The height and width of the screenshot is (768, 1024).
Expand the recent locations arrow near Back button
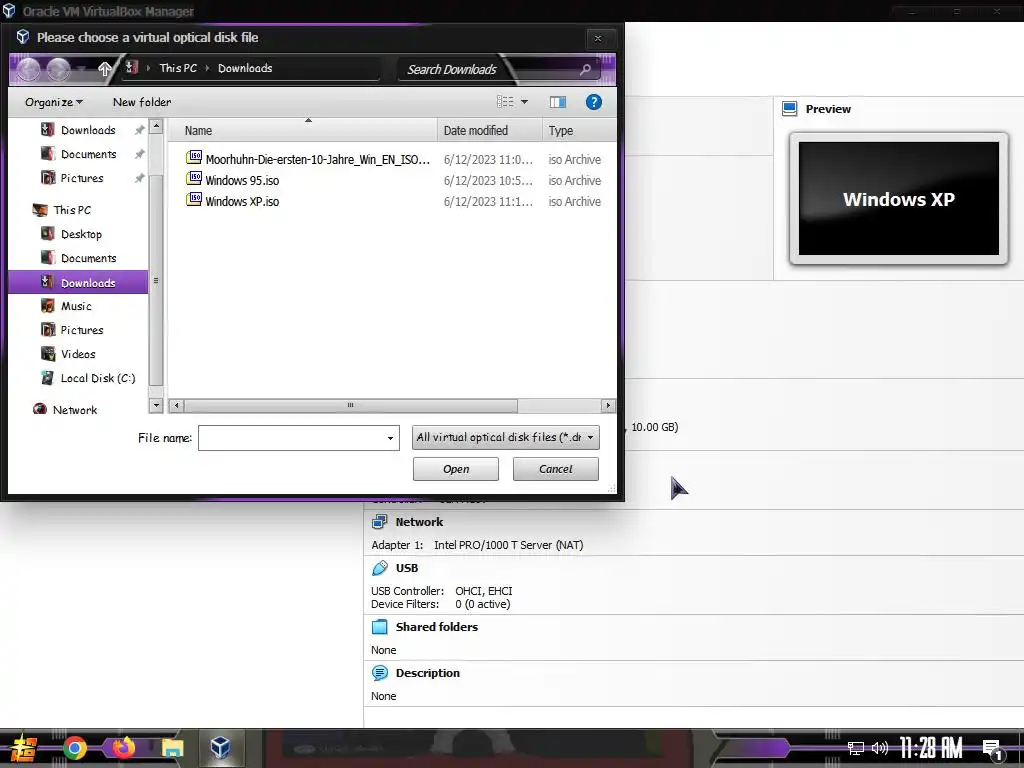tap(82, 68)
